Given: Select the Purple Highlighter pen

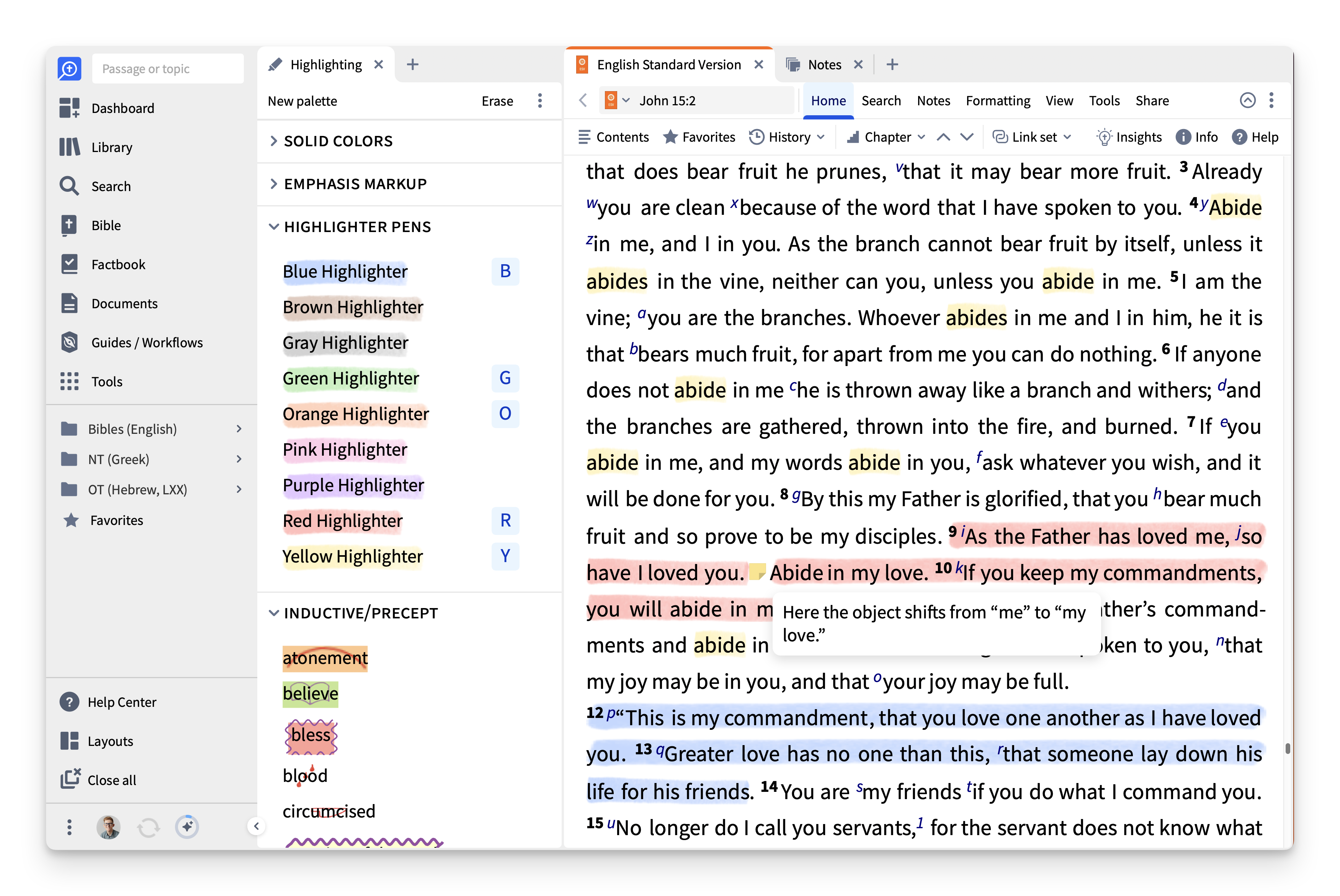Looking at the screenshot, I should tap(353, 485).
